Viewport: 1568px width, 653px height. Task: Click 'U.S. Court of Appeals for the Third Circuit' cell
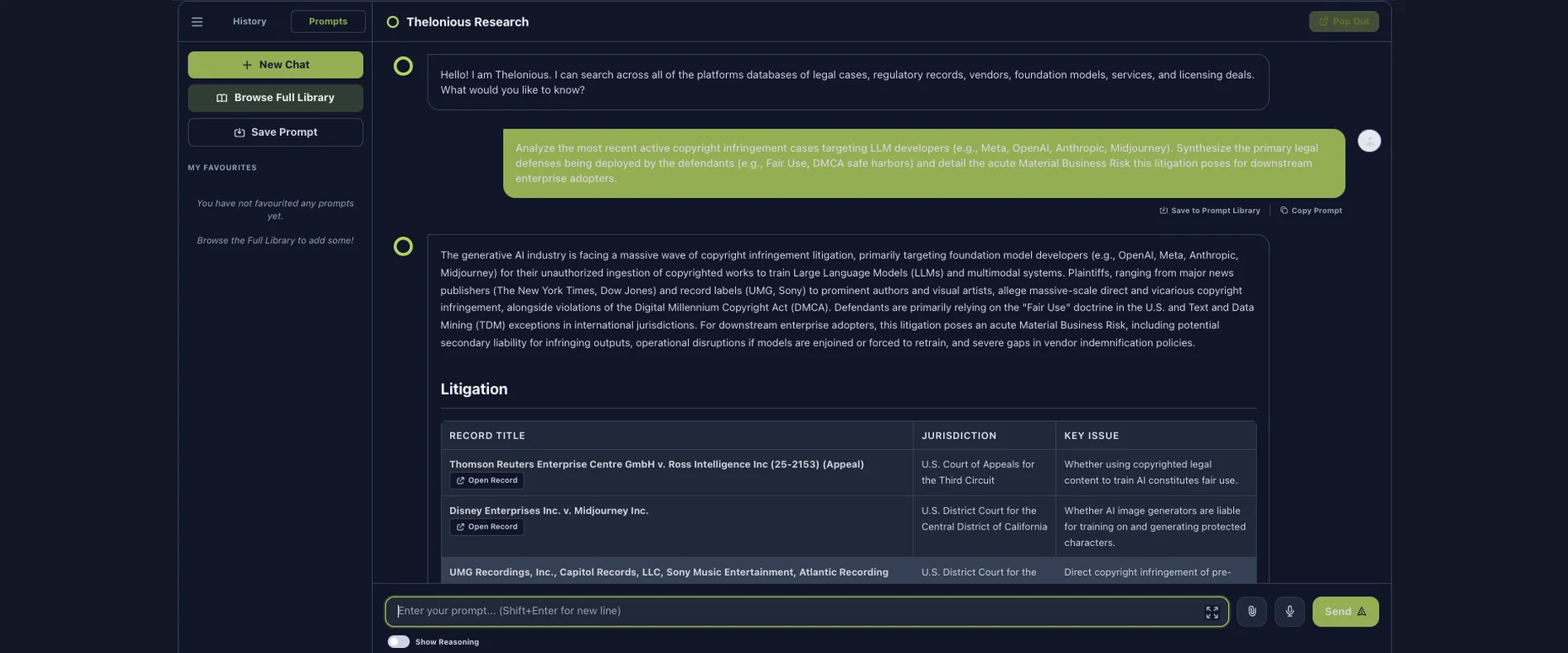pyautogui.click(x=984, y=473)
